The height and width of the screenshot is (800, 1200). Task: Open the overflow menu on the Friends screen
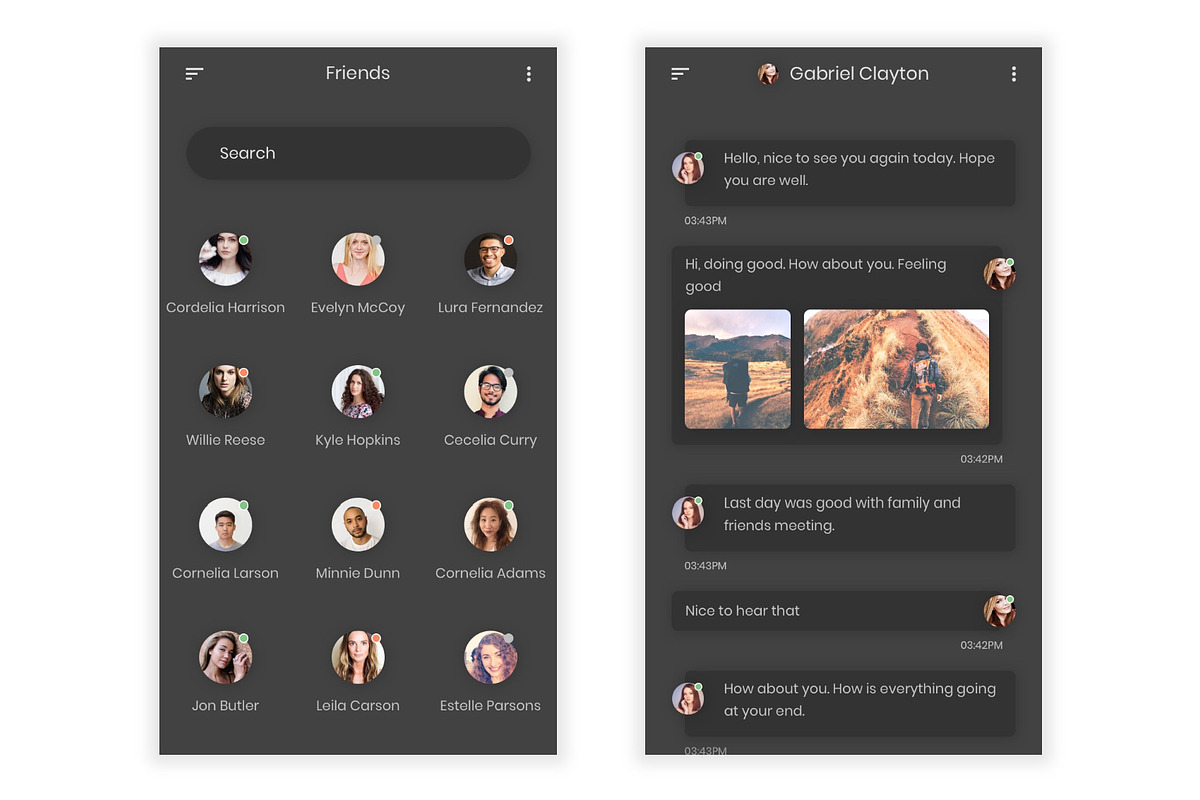tap(529, 73)
